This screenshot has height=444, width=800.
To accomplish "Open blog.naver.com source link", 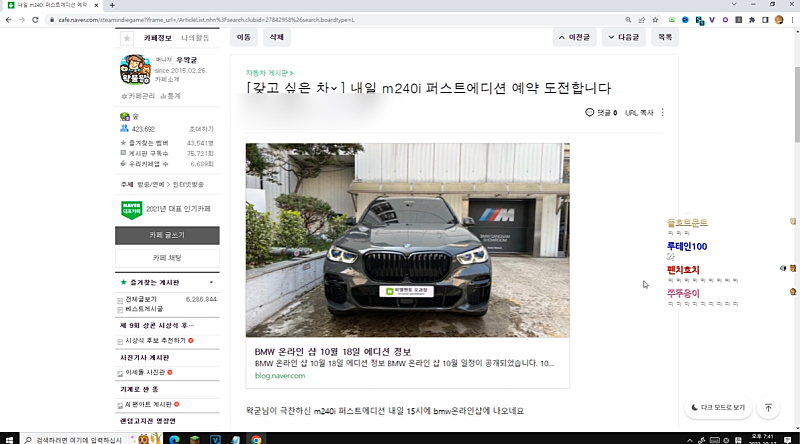I will (x=280, y=376).
